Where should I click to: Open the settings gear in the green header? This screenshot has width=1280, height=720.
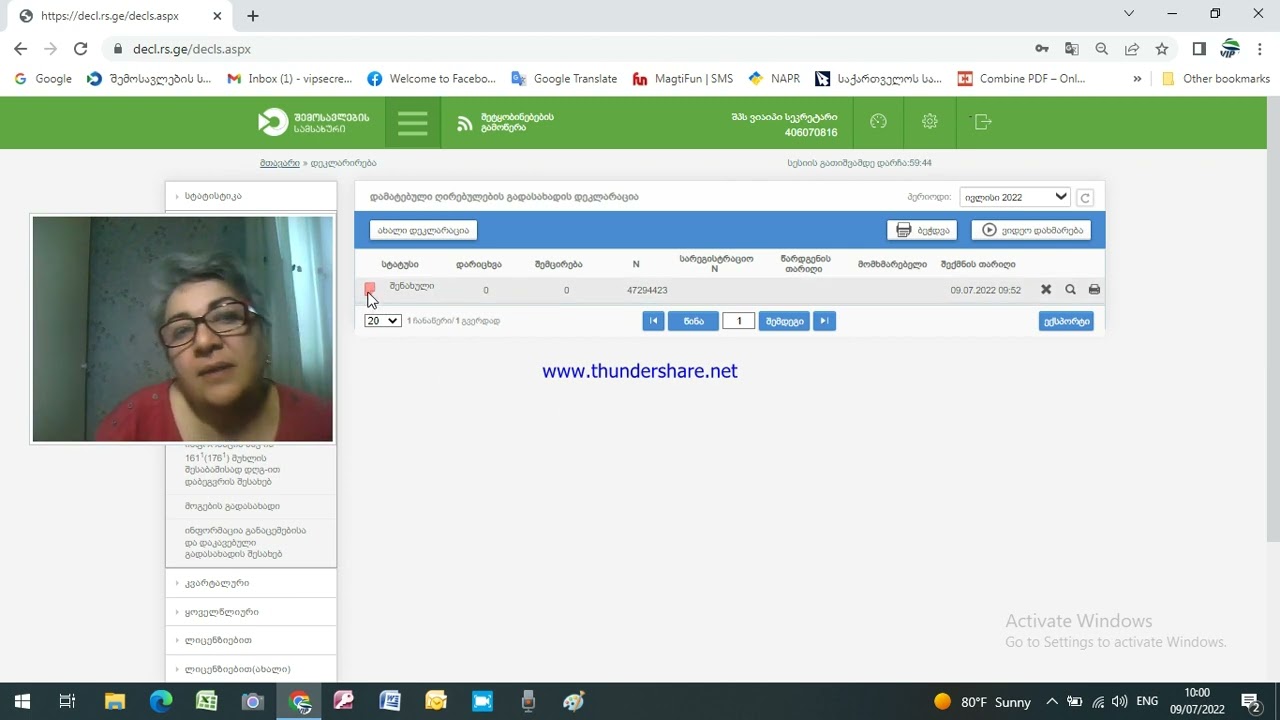[x=930, y=122]
